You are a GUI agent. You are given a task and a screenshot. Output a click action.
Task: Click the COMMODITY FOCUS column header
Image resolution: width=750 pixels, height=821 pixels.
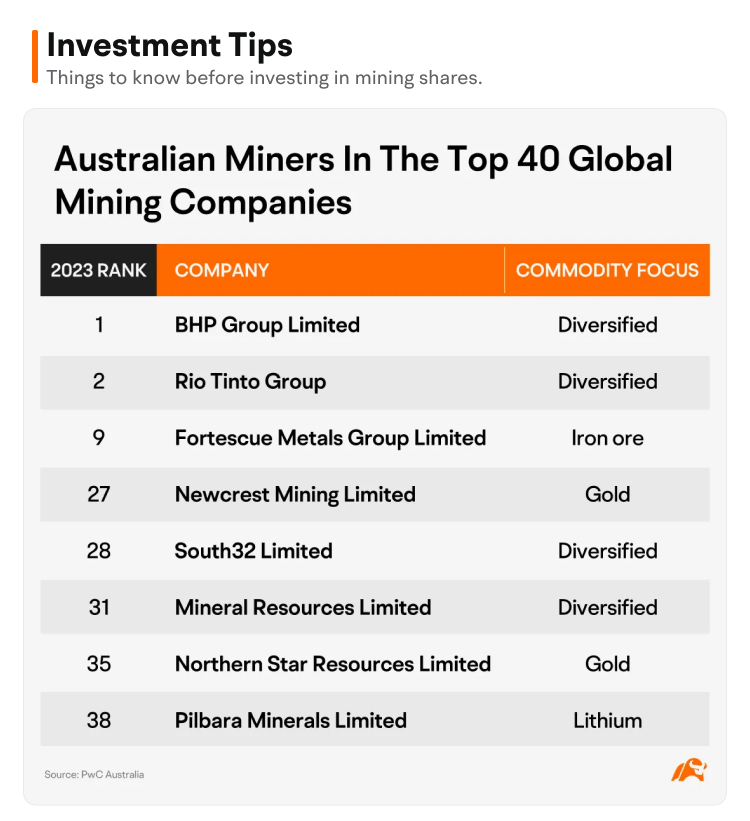click(607, 270)
